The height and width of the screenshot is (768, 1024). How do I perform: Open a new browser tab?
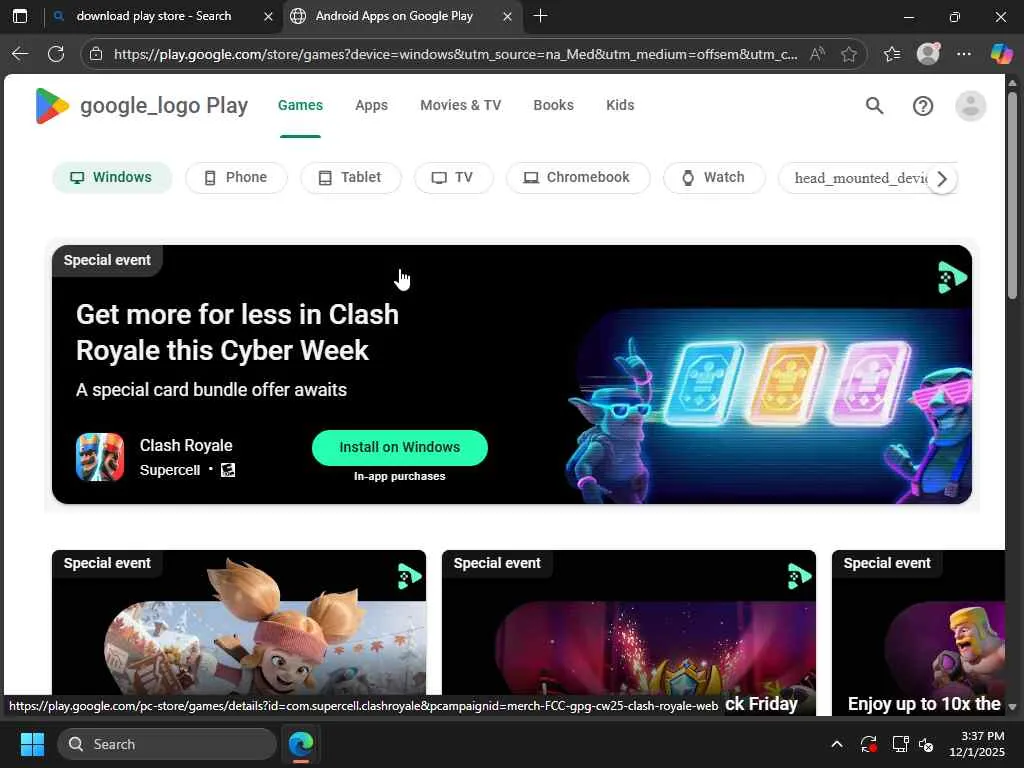[540, 16]
